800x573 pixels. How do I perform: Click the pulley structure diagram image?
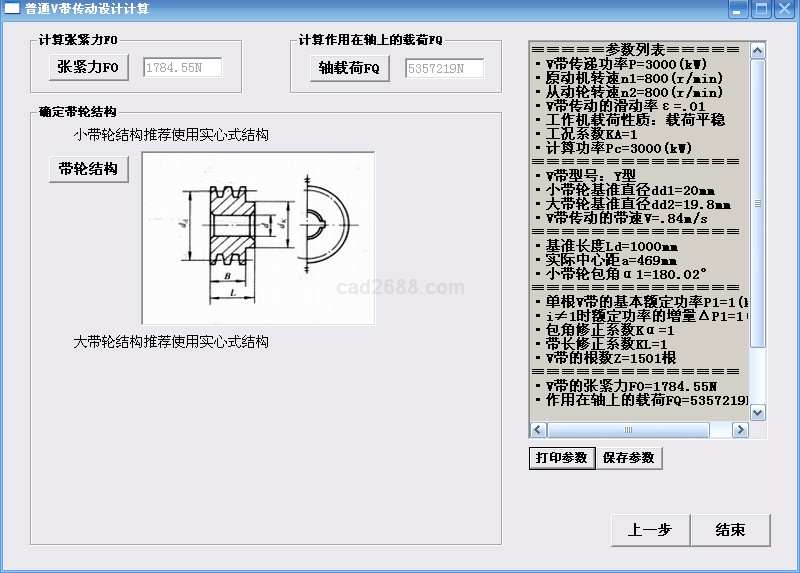(x=258, y=238)
